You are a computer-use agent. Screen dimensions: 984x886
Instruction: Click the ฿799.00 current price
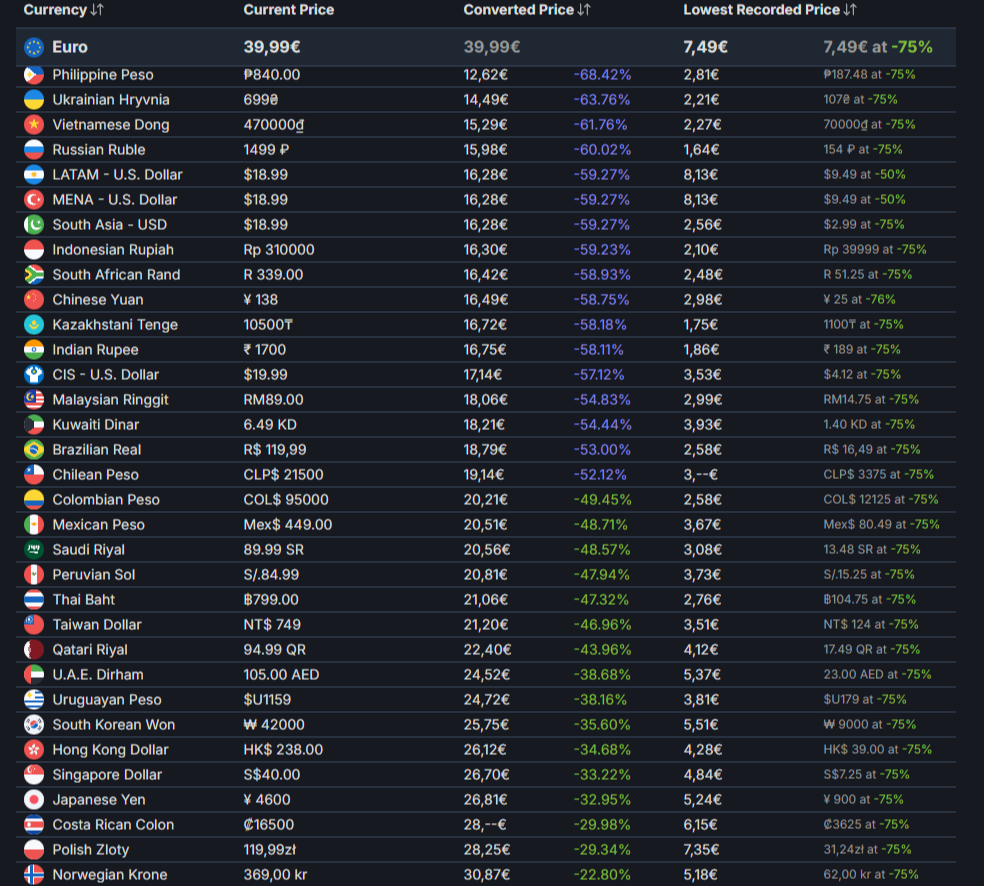[x=271, y=600]
